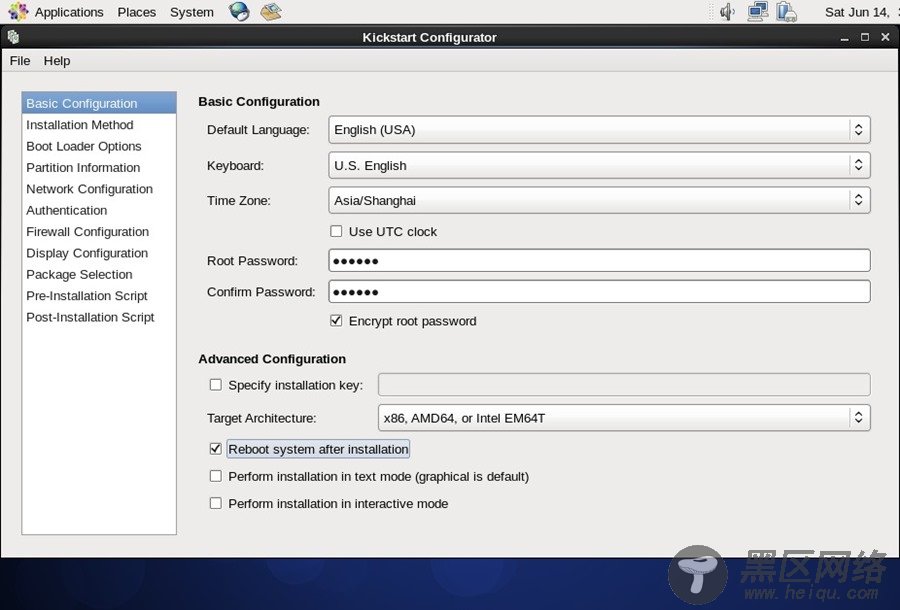Viewport: 900px width, 610px height.
Task: Open the Default Language dropdown
Action: click(599, 130)
